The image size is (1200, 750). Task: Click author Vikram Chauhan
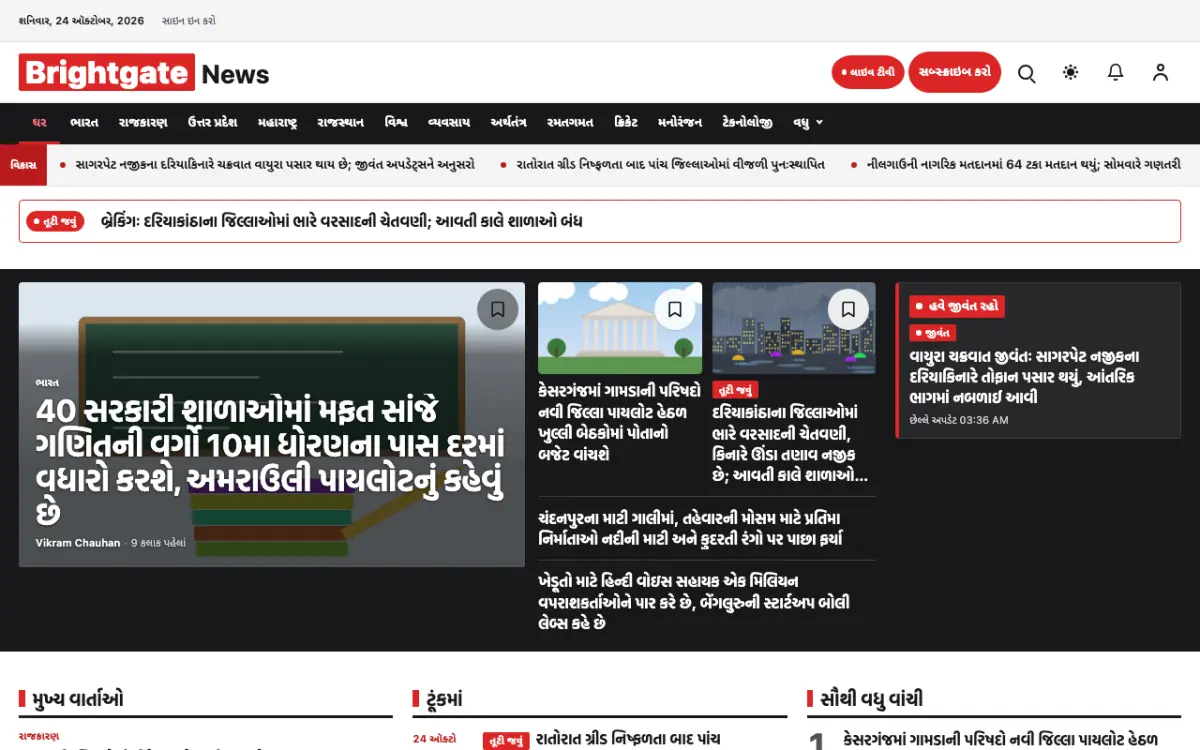(78, 543)
